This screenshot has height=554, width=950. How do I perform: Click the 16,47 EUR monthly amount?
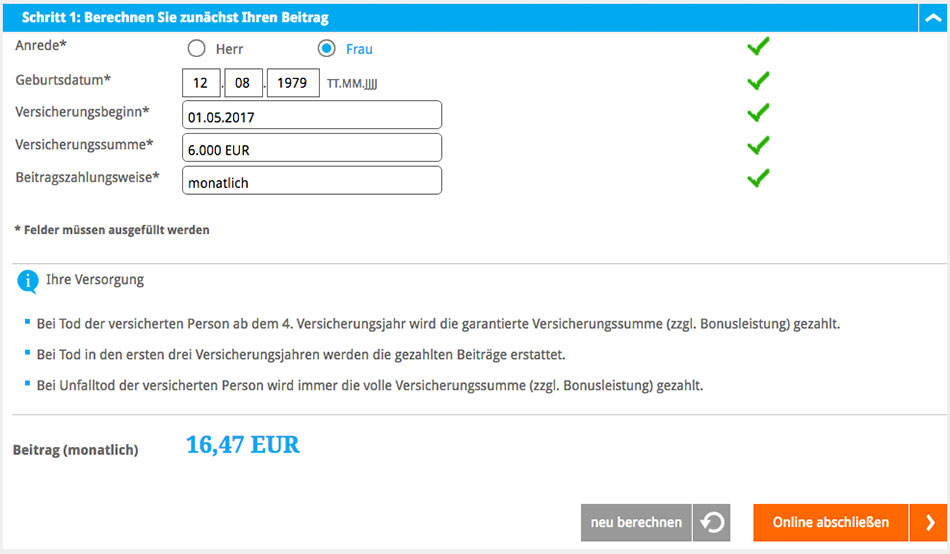242,446
